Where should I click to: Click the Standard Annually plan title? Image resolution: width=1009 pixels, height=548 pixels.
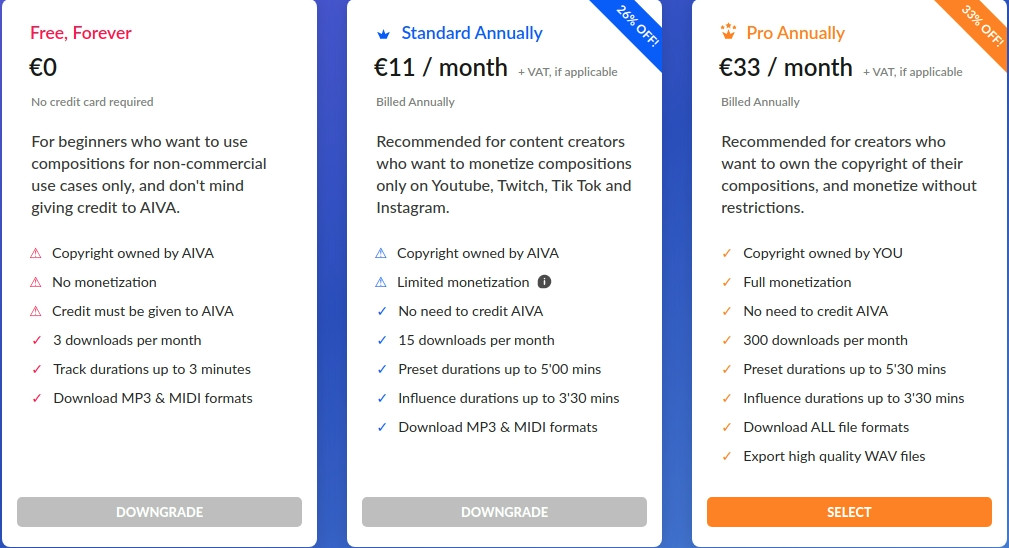pos(472,33)
